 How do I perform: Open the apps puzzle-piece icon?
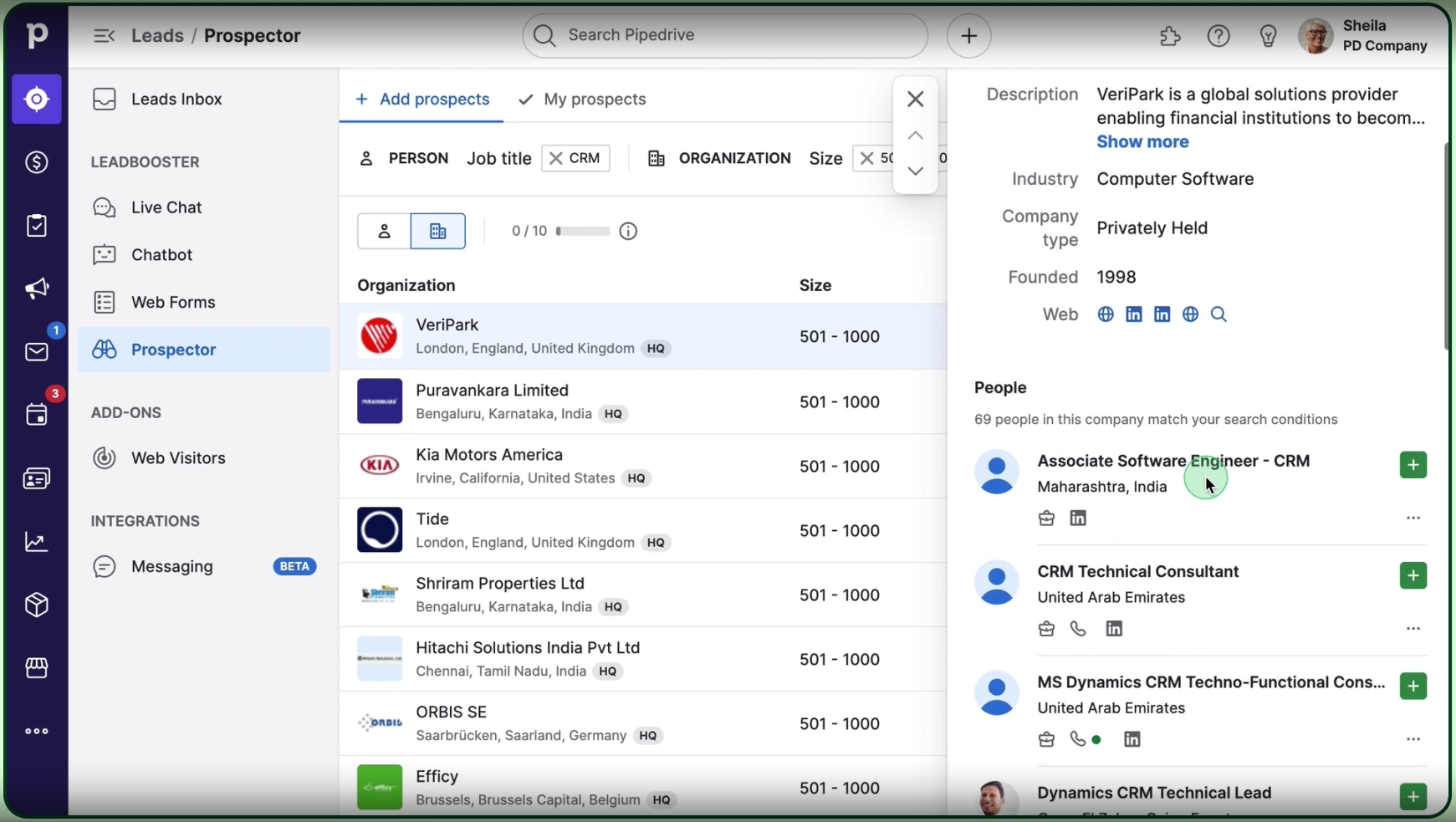[x=1170, y=36]
